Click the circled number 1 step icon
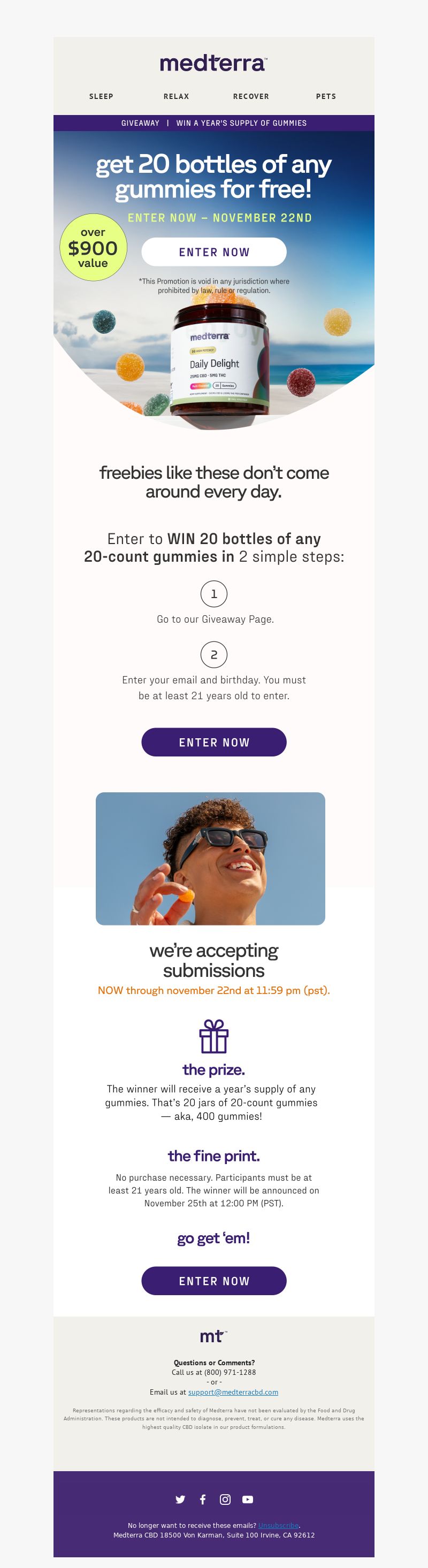Image resolution: width=428 pixels, height=1568 pixels. coord(213,593)
